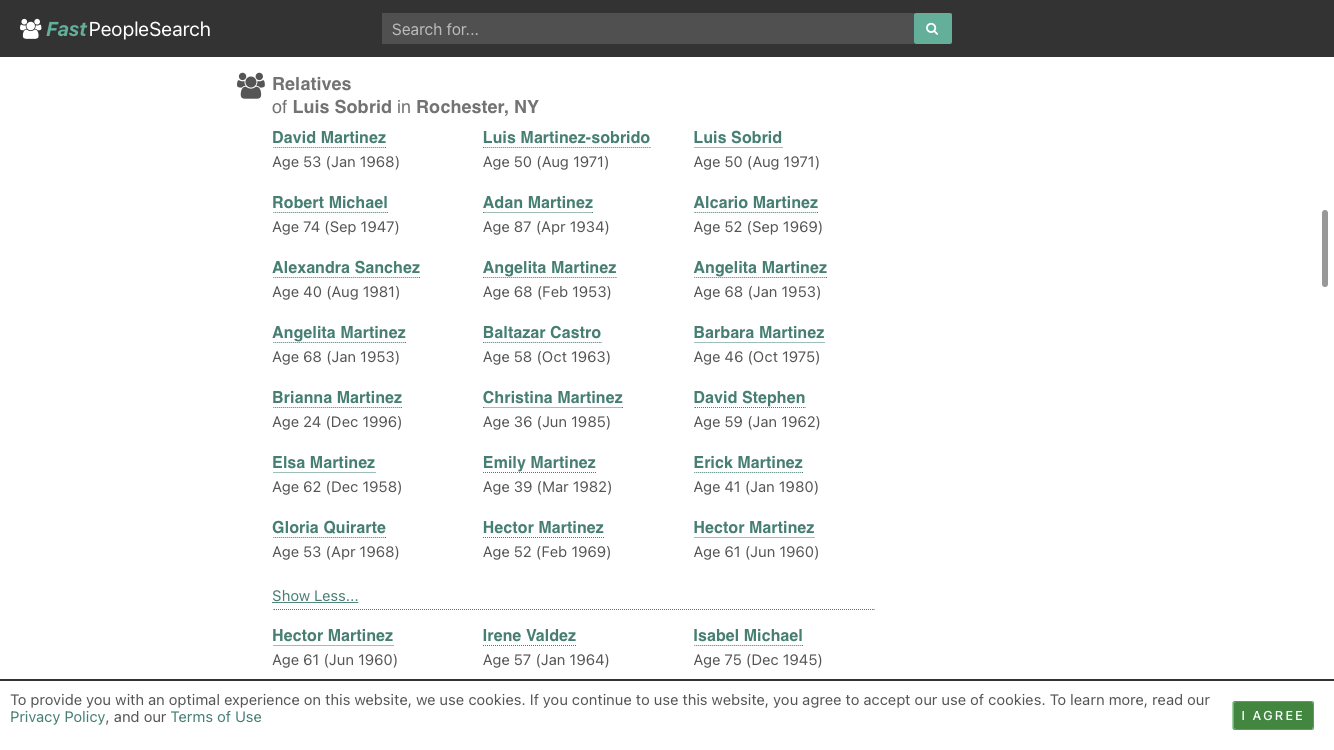Click the FastPeopleSearch logo
This screenshot has width=1334, height=750.
115,29
